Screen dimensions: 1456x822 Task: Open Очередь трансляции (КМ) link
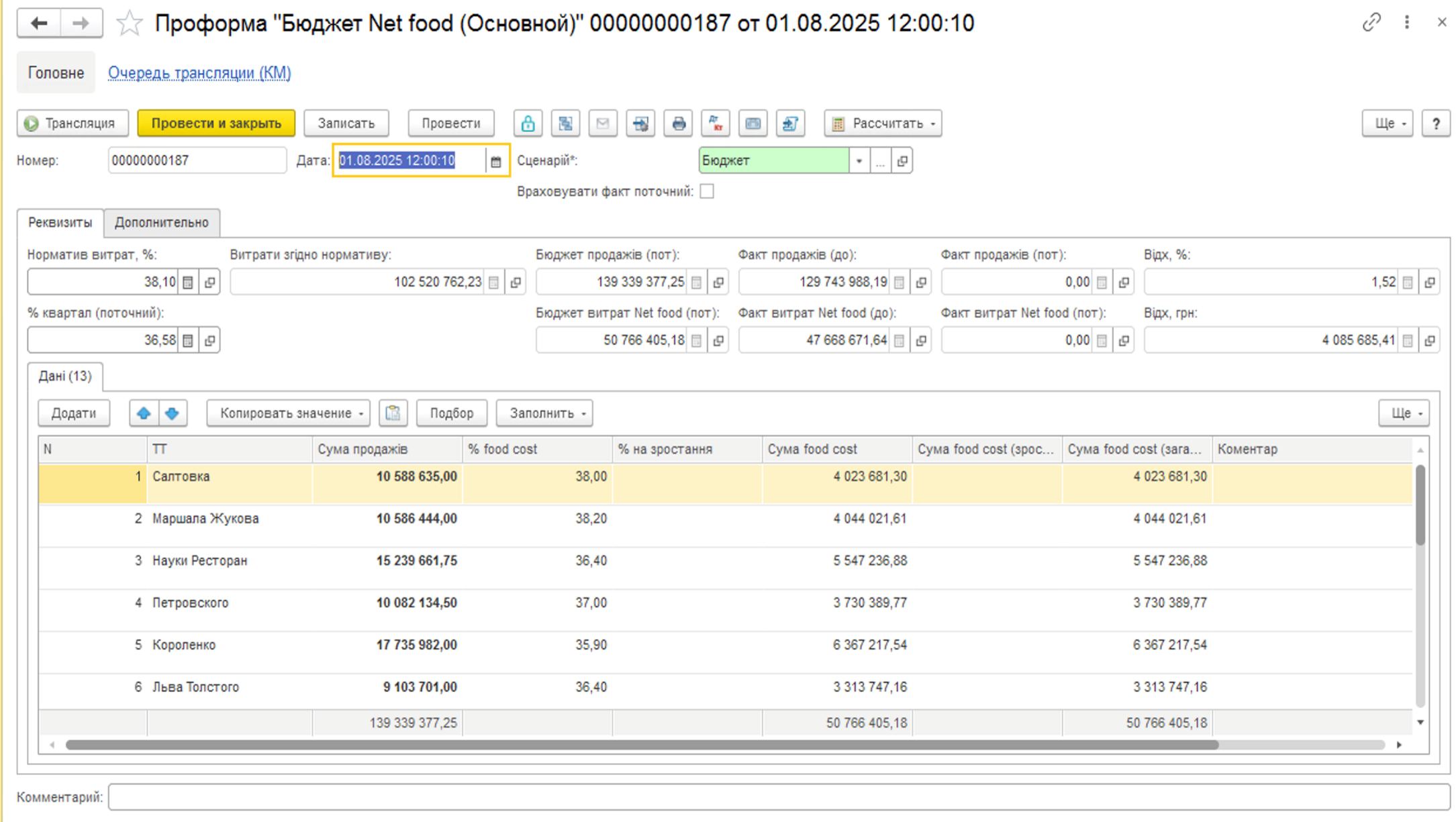point(199,72)
